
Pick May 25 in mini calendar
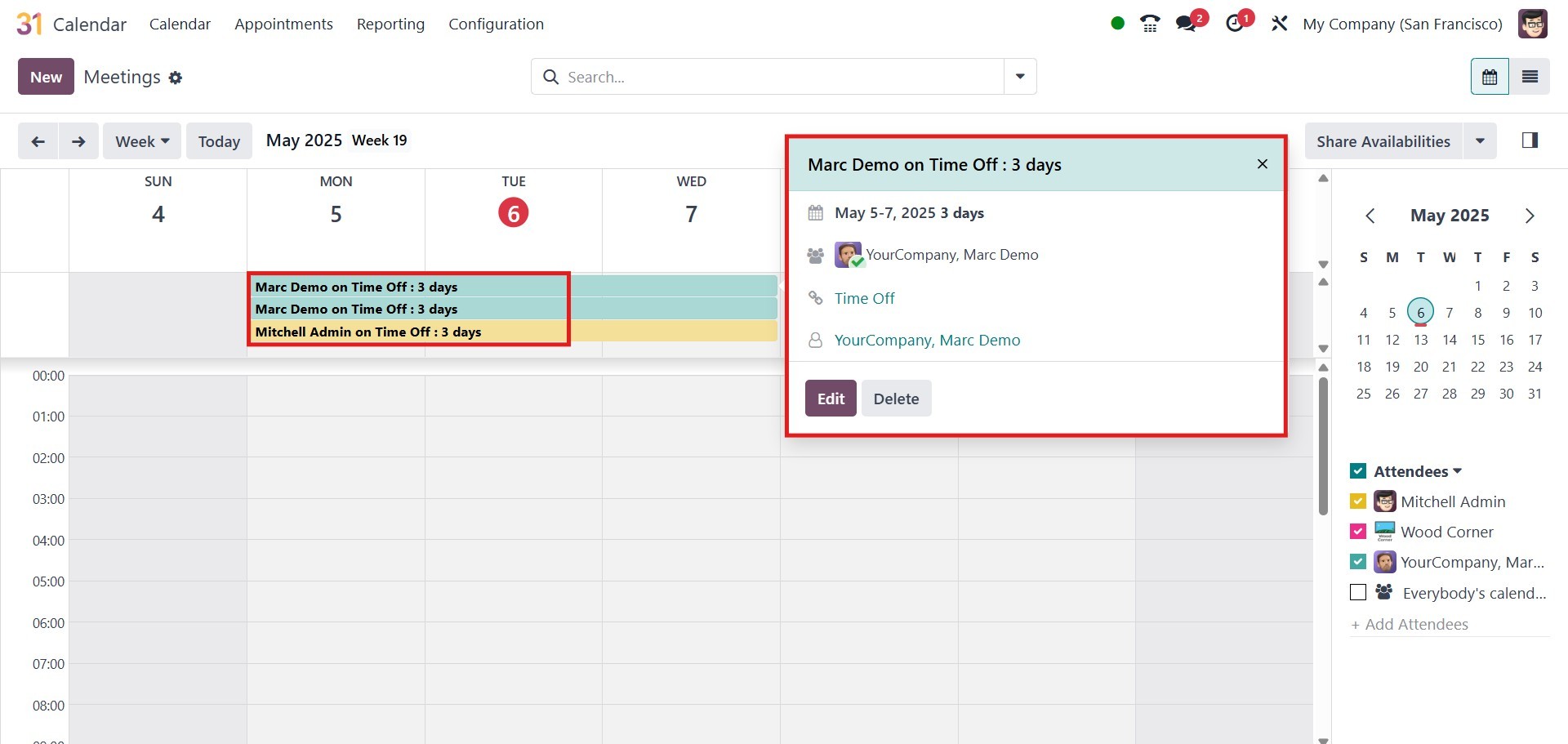pos(1364,394)
